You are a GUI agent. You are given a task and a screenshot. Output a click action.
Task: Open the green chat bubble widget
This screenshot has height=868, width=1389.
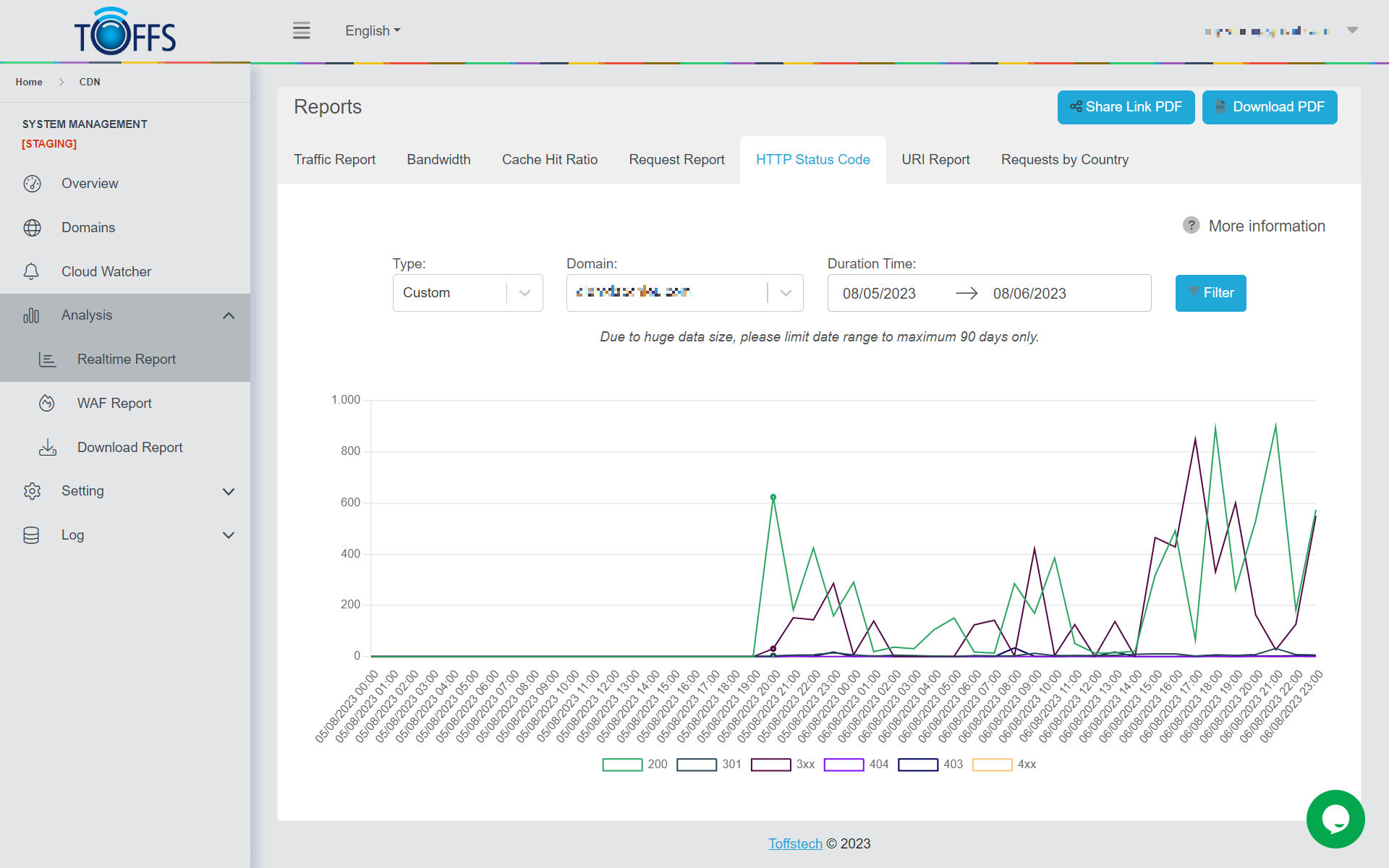pyautogui.click(x=1335, y=819)
